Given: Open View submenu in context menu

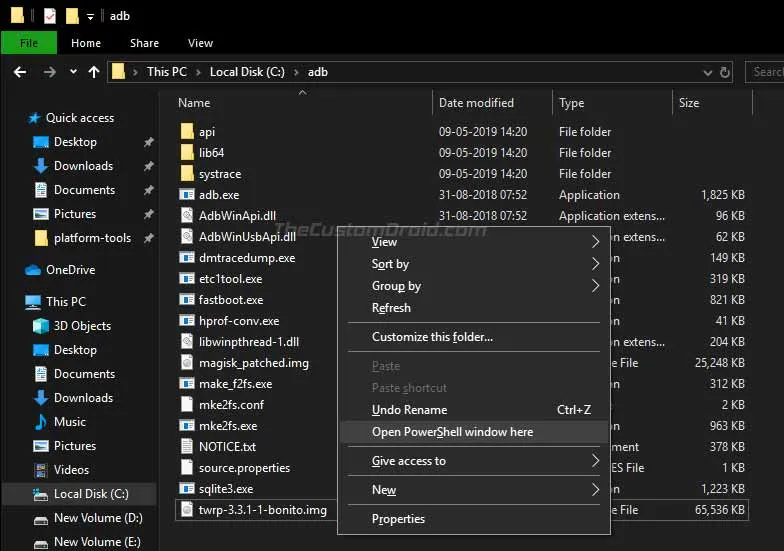Looking at the screenshot, I should point(474,242).
